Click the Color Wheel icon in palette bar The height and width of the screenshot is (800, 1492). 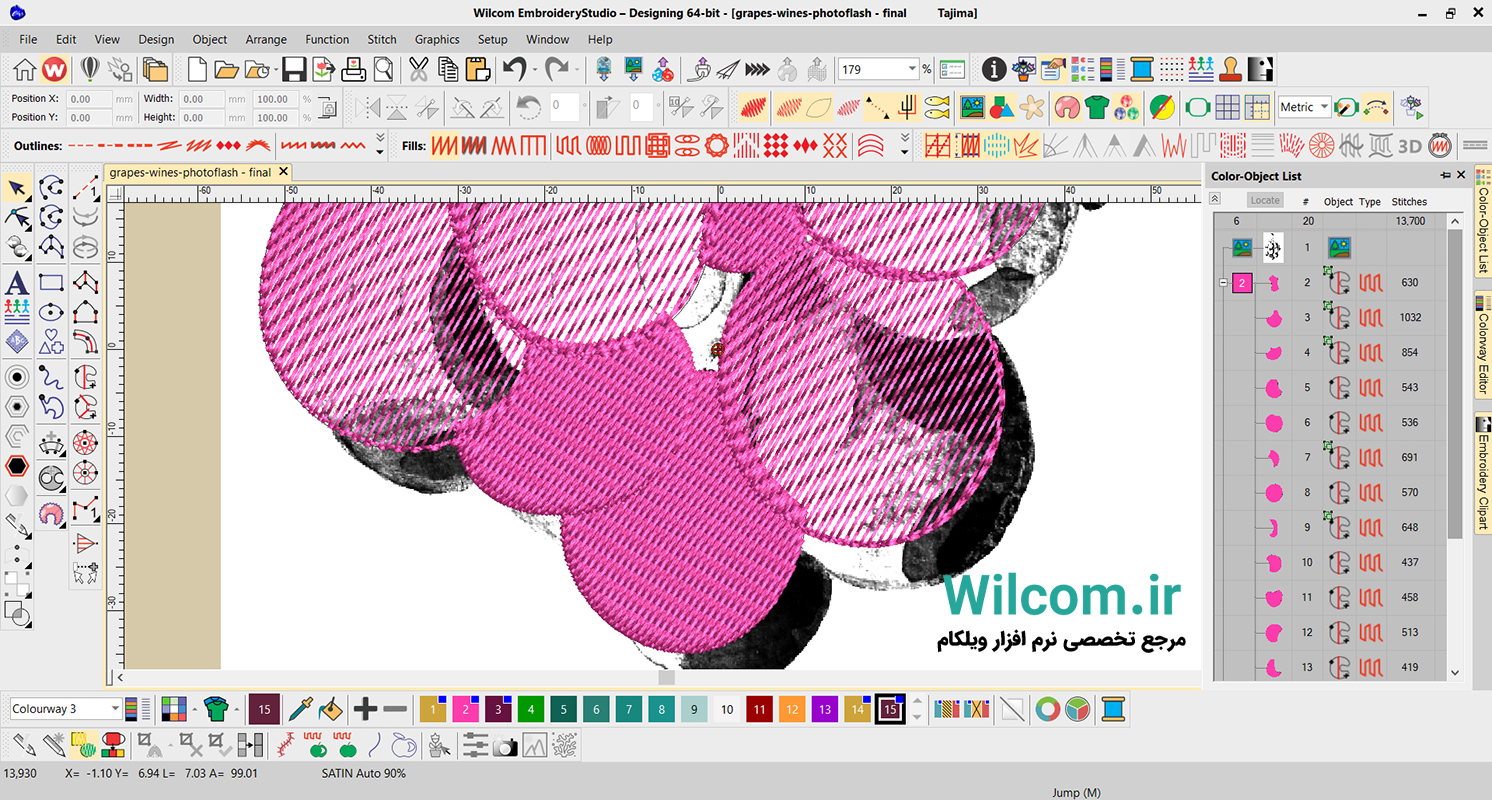click(1047, 709)
